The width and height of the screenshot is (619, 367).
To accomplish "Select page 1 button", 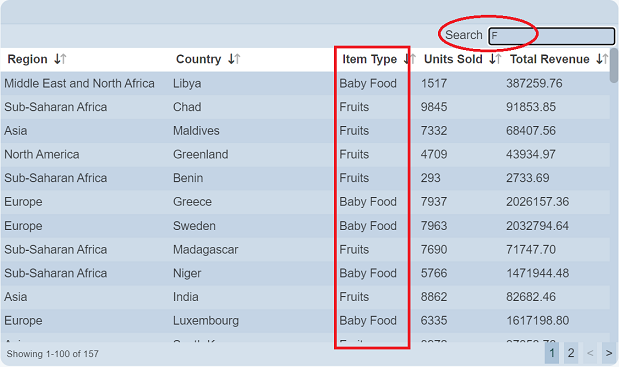I will point(552,353).
